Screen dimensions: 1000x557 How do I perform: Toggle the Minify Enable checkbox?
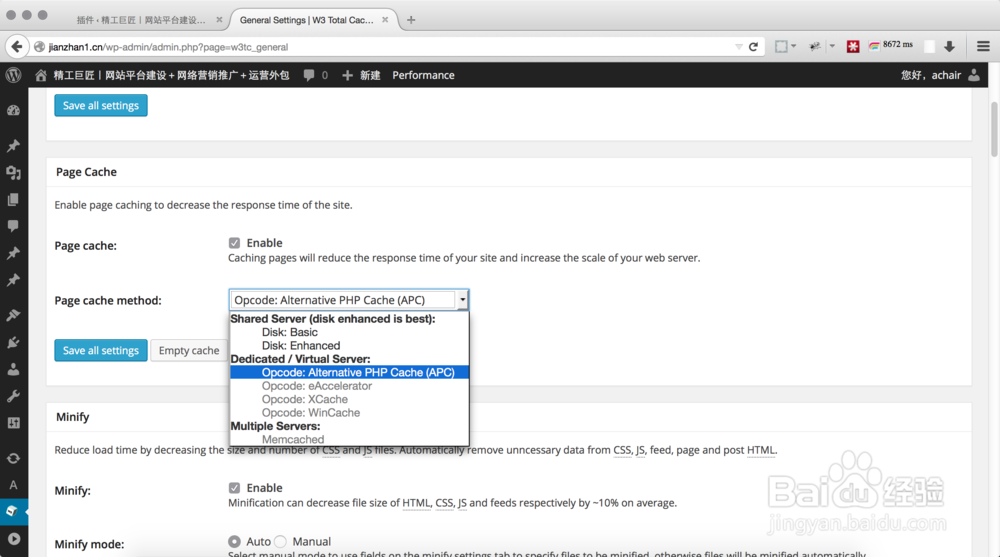point(234,488)
